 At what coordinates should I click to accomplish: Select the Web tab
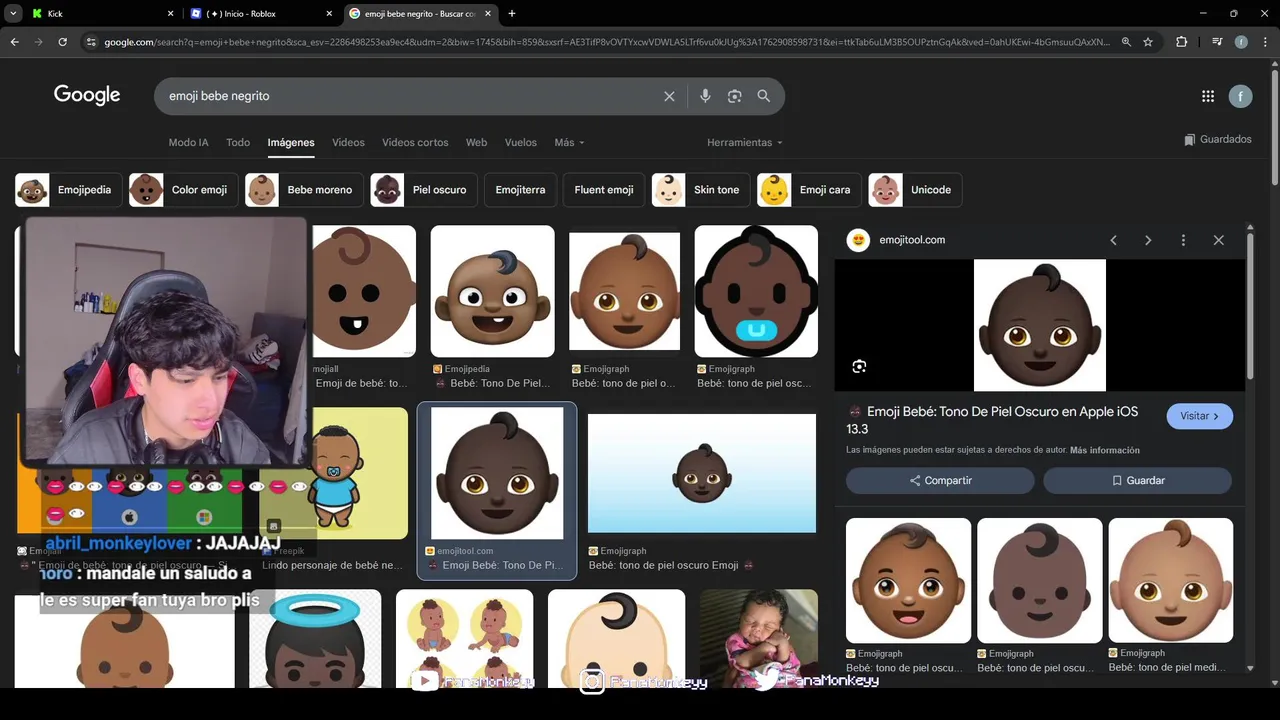[477, 142]
